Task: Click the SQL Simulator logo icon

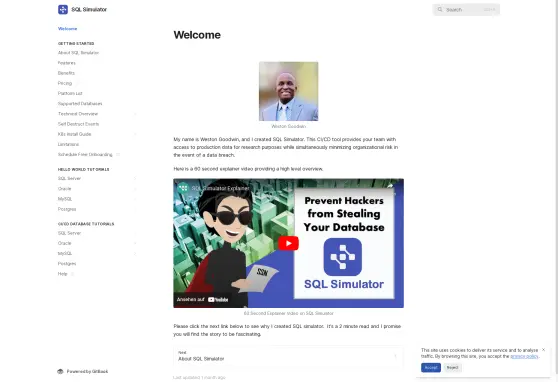Action: [63, 10]
